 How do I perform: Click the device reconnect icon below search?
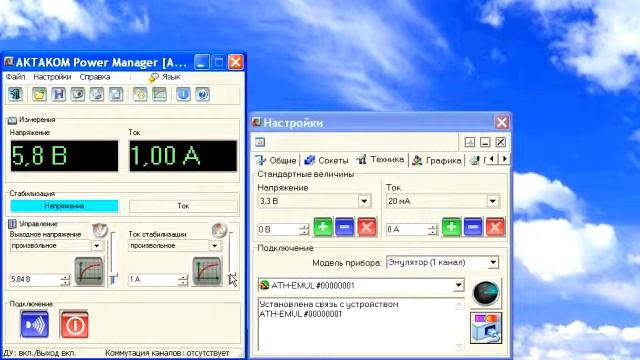(x=486, y=328)
